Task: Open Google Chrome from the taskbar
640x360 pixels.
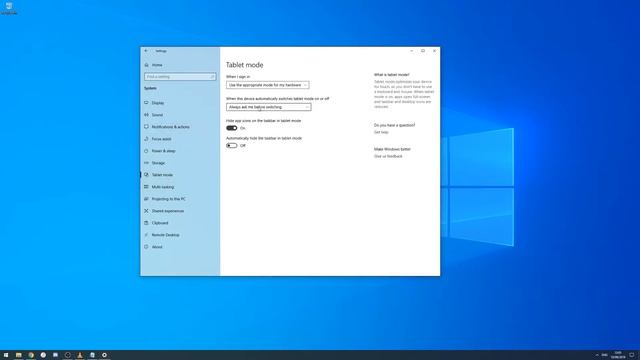Action: (31, 355)
